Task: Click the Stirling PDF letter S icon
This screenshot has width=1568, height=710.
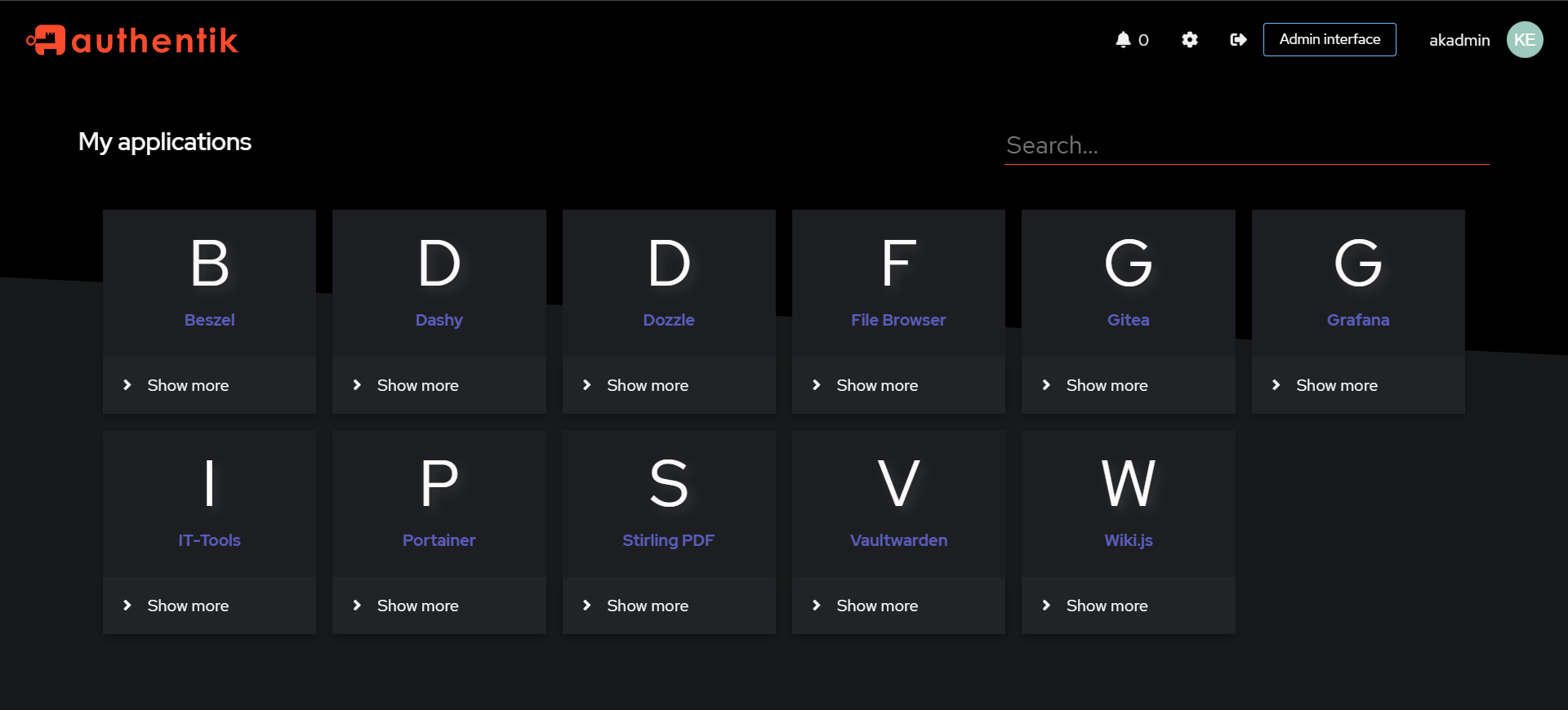Action: [669, 483]
